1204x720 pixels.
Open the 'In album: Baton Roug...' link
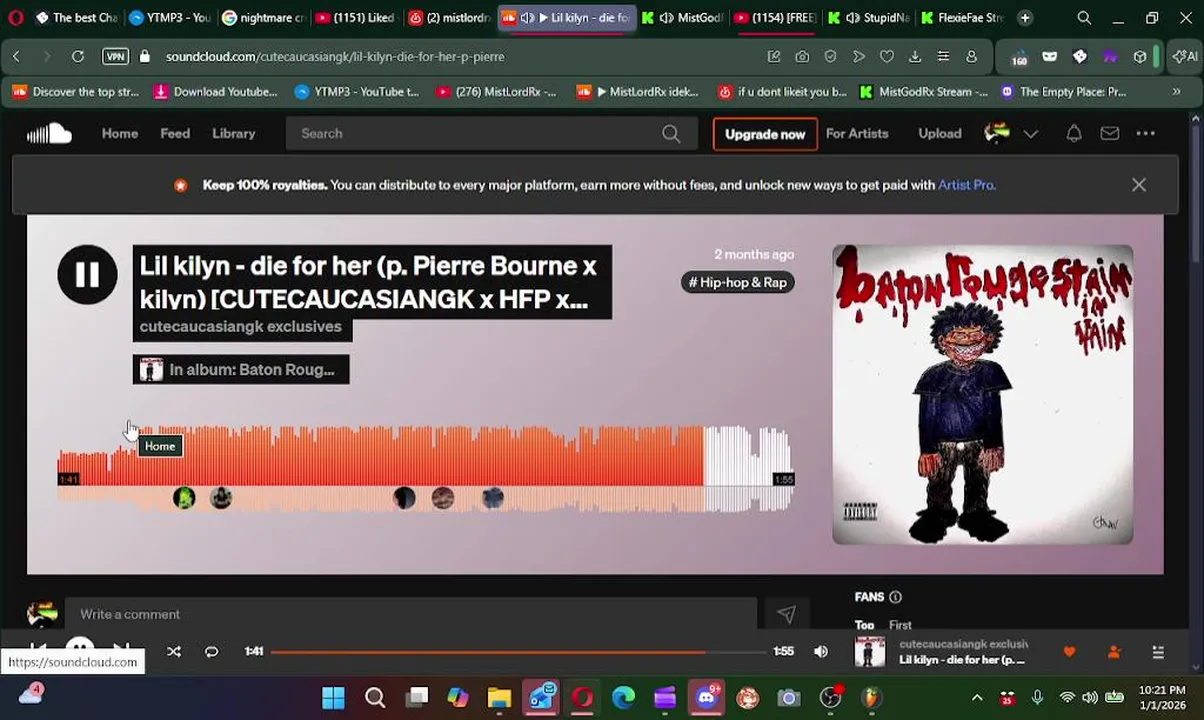tap(241, 370)
